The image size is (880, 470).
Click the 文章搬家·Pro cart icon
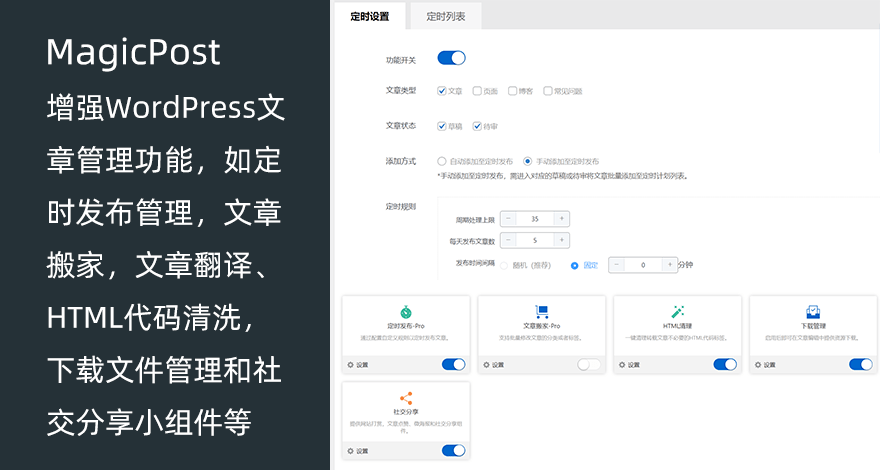[x=542, y=312]
